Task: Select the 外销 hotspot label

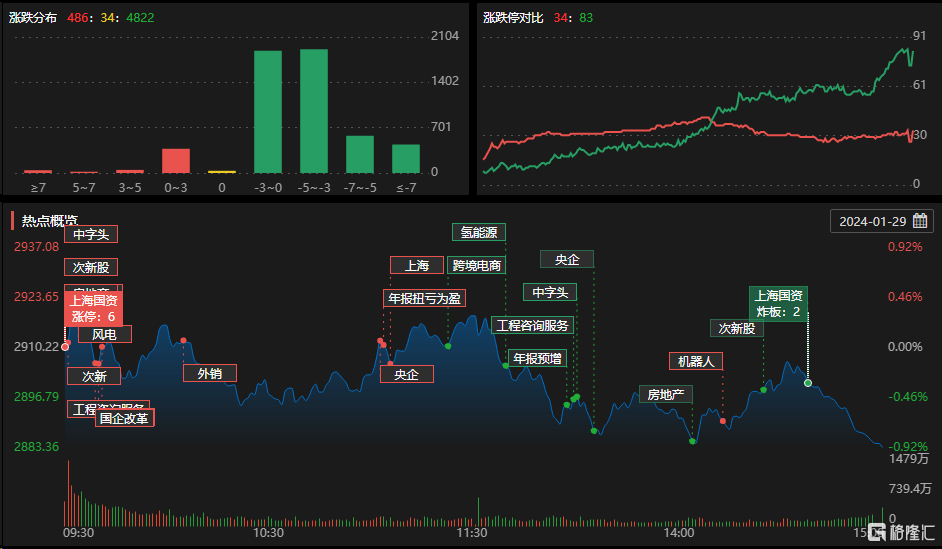Action: (x=209, y=373)
